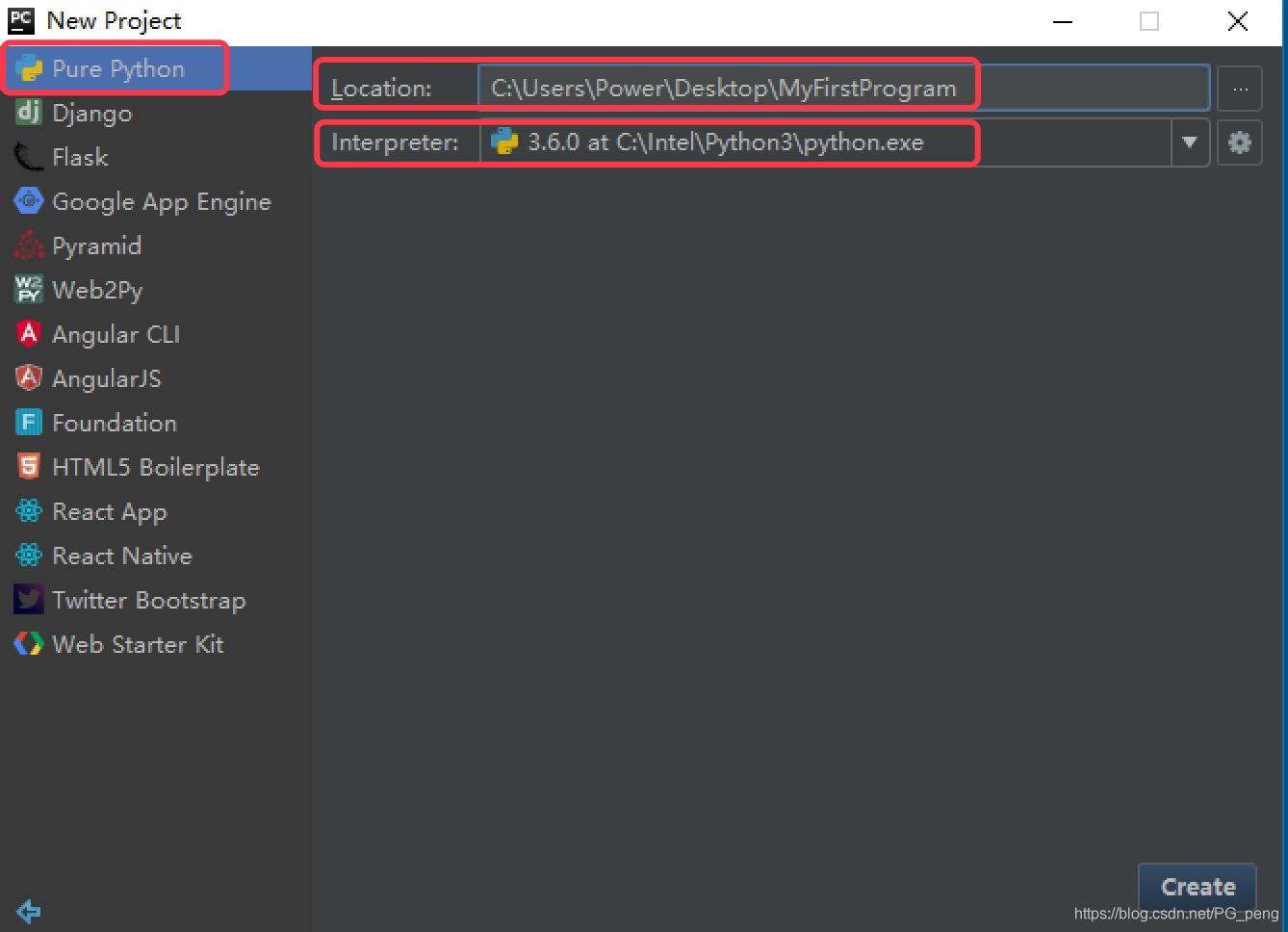Select Web2Py in the project list
Screen dimensions: 1288x932
pos(156,290)
